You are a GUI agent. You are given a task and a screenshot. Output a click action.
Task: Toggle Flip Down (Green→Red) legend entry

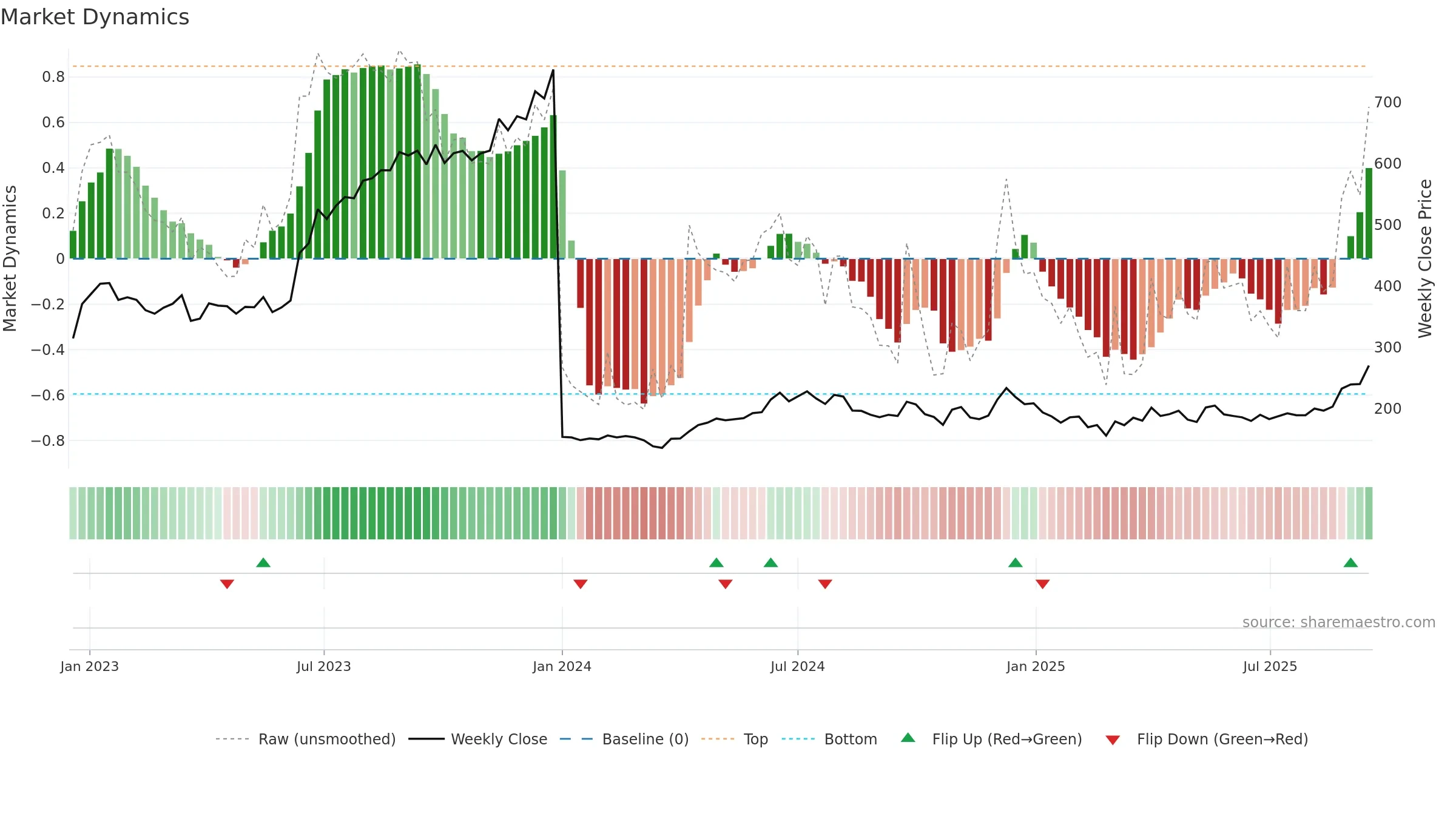pyautogui.click(x=1206, y=739)
